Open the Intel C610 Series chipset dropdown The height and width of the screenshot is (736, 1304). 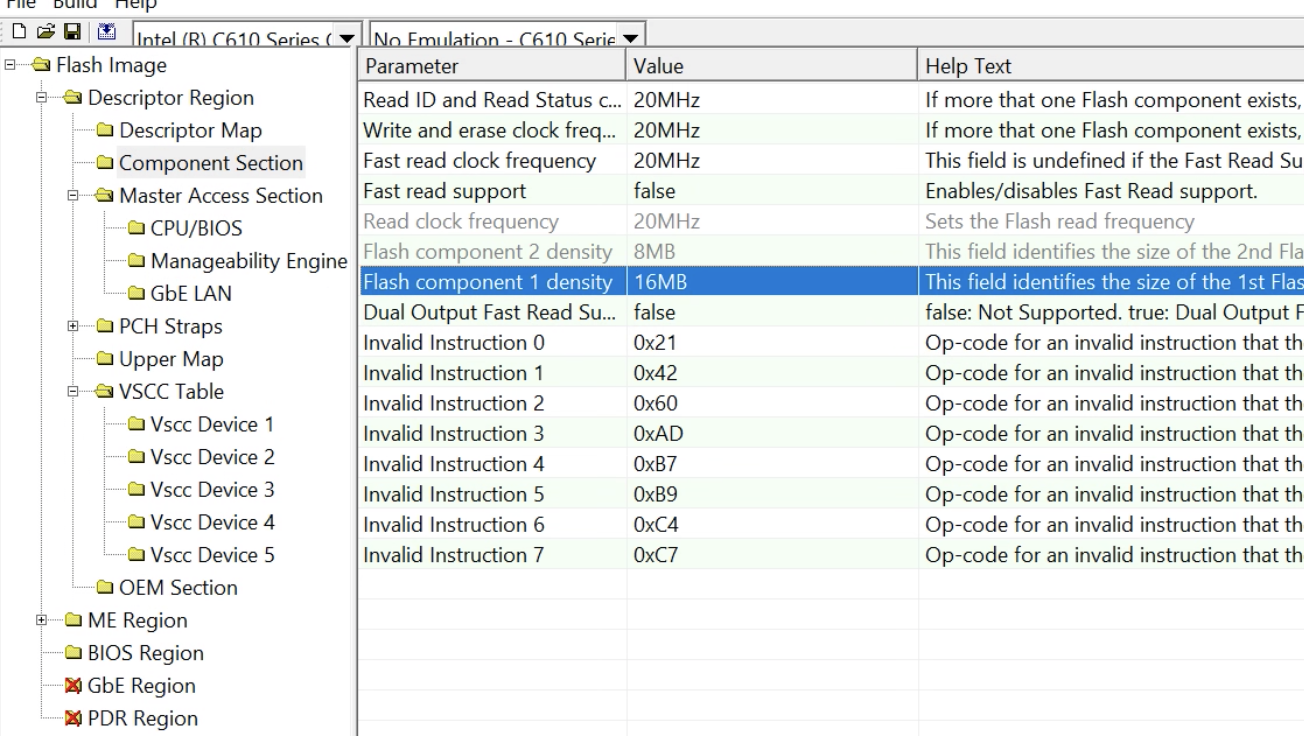(346, 39)
